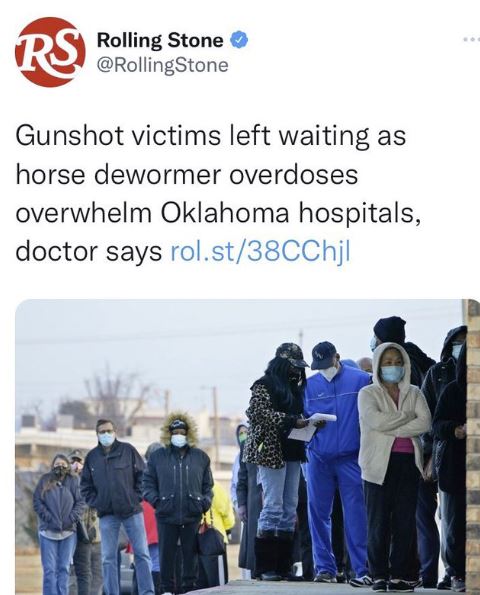Image resolution: width=480 pixels, height=595 pixels.
Task: Open the @RollingStone handle link
Action: click(162, 65)
